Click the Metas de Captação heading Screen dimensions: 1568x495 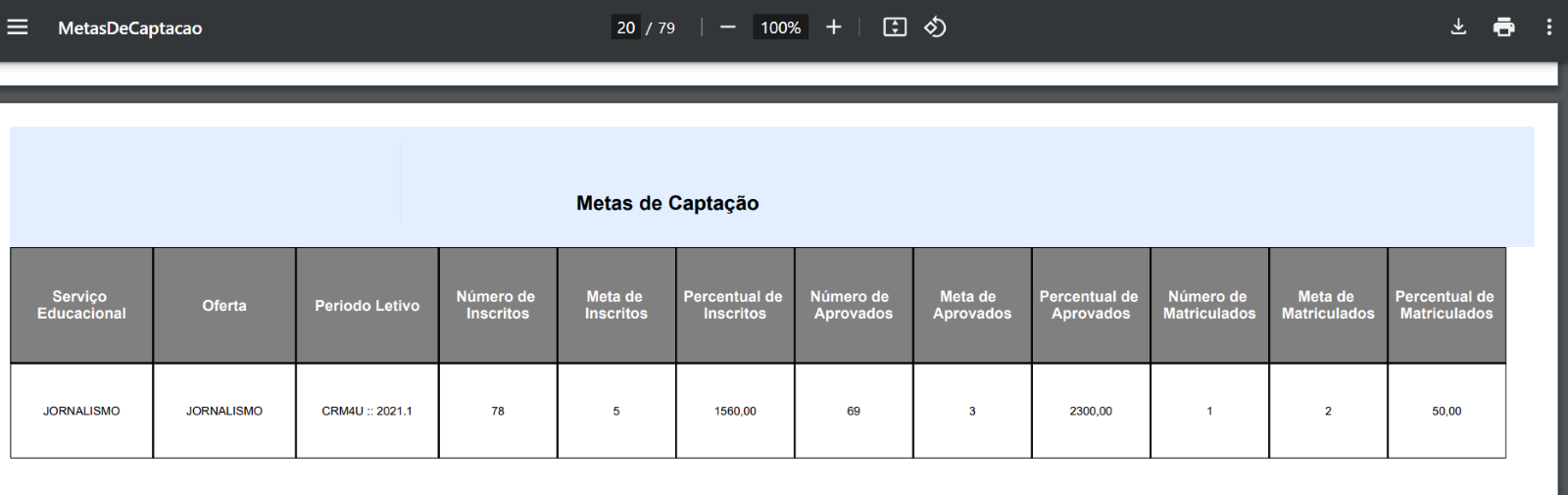coord(667,203)
